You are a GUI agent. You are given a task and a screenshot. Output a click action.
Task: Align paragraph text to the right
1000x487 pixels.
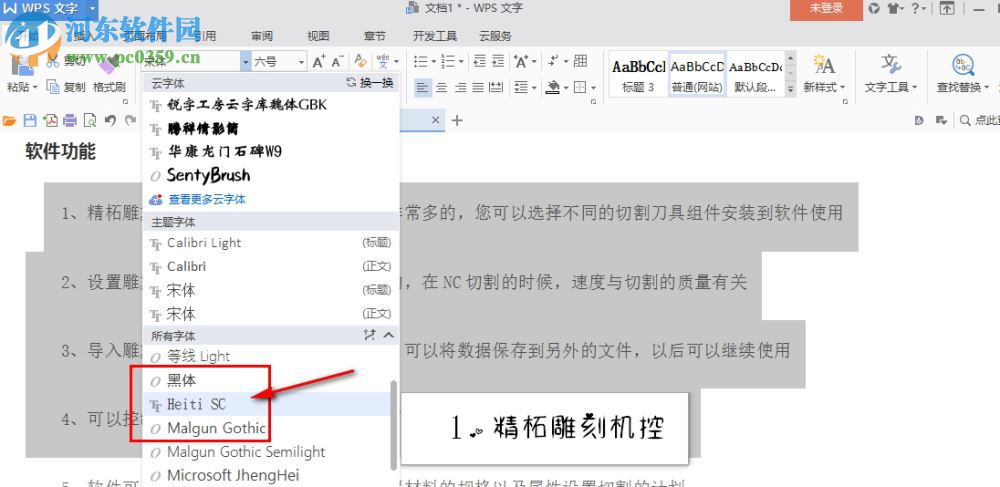460,87
